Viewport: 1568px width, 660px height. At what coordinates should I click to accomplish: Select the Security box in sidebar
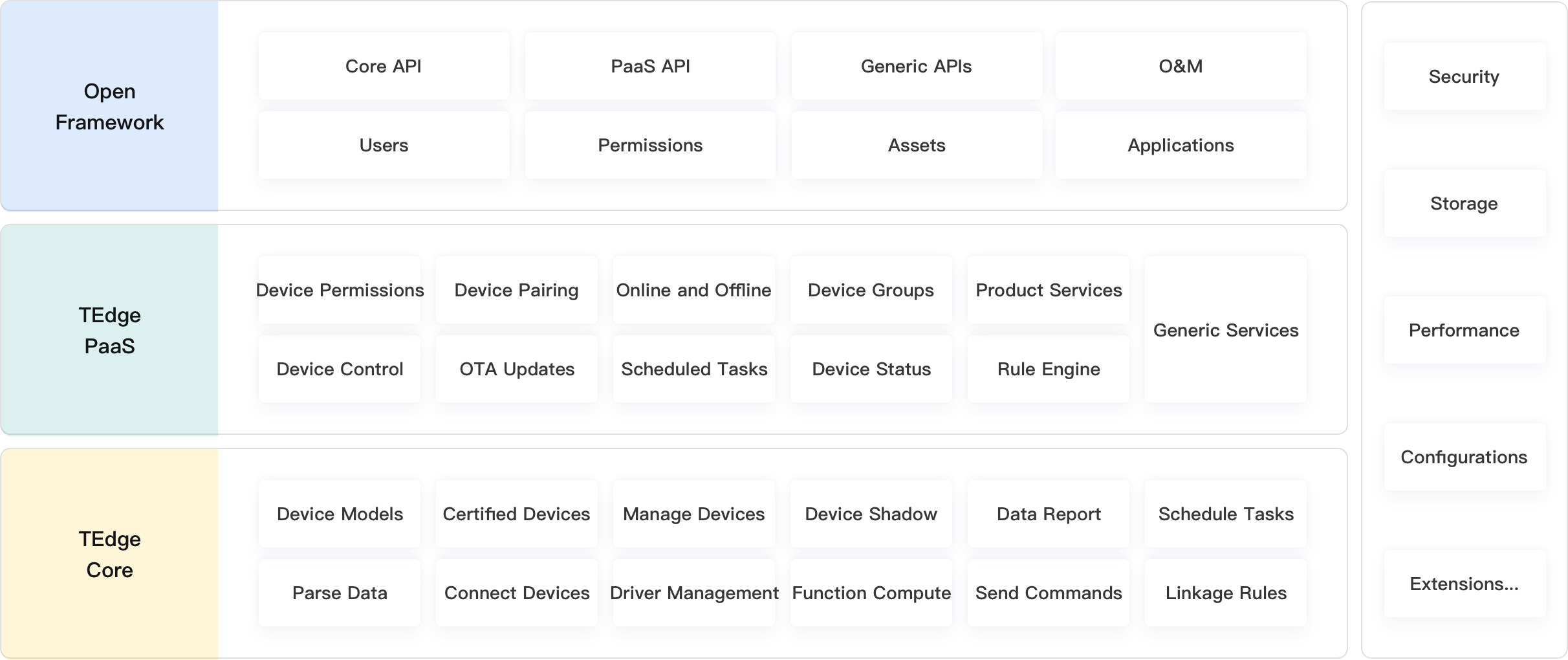(1465, 76)
